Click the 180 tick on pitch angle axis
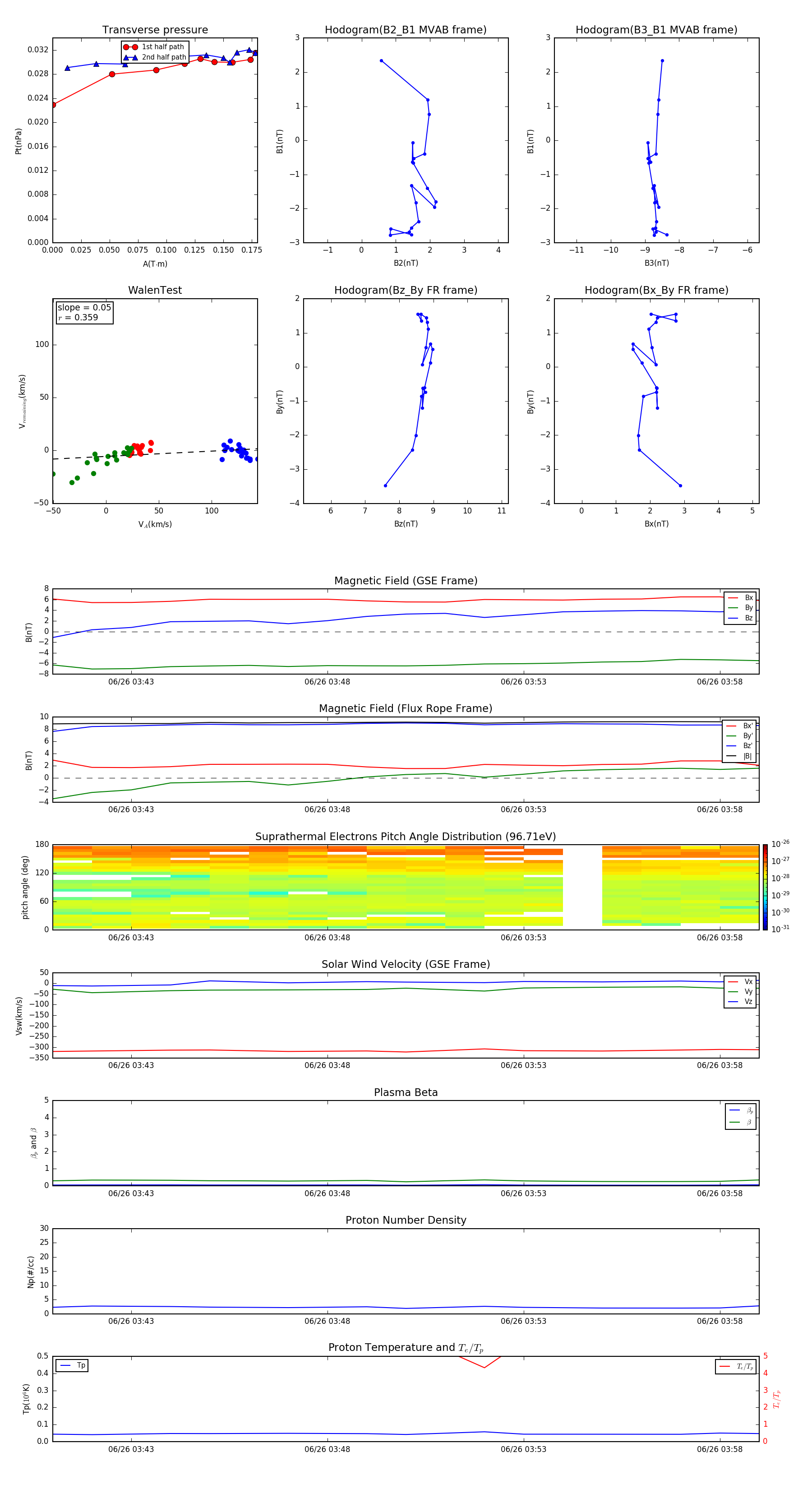This screenshot has height=1489, width=812. [x=42, y=845]
